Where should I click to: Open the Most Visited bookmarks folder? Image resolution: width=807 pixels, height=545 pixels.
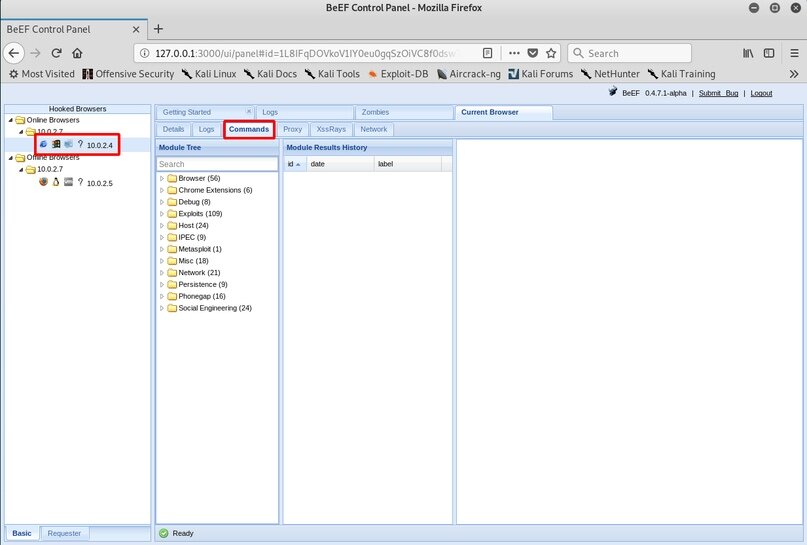pos(42,74)
